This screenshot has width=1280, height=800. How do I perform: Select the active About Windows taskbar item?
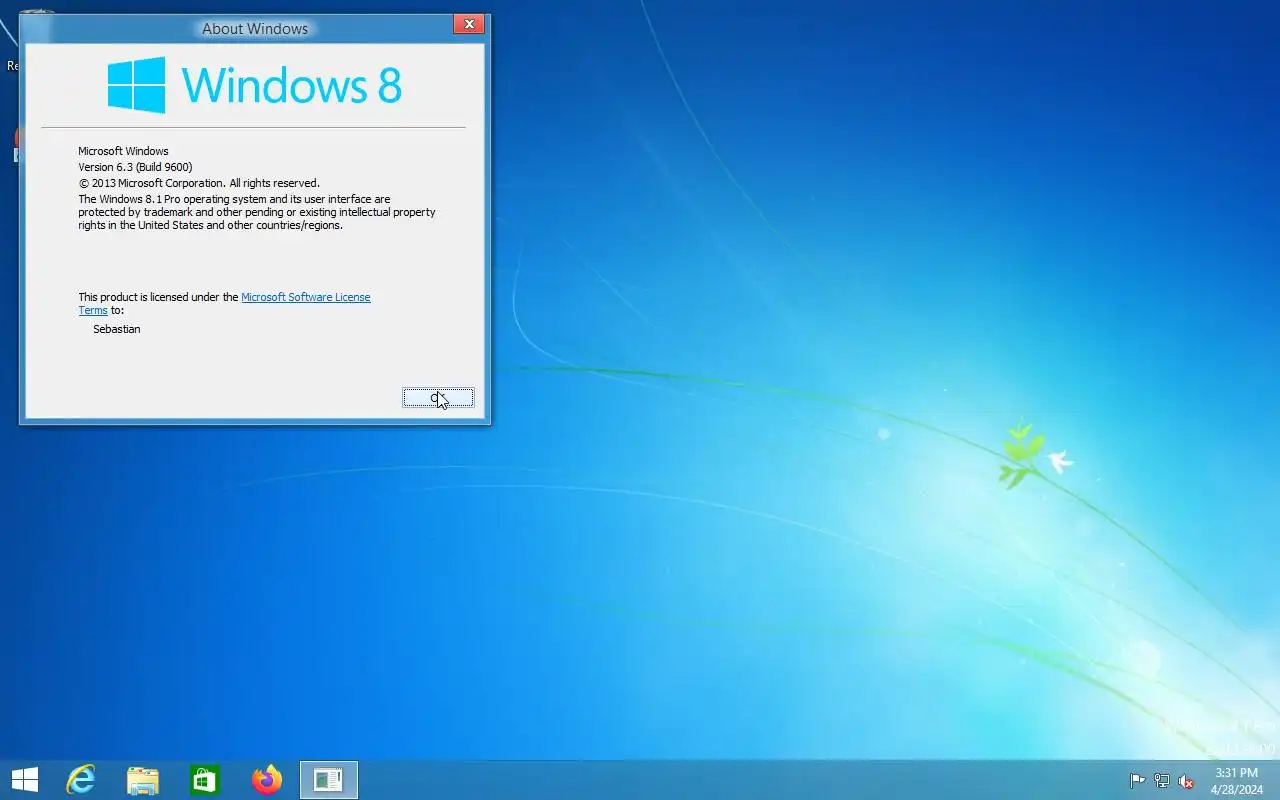(x=329, y=780)
